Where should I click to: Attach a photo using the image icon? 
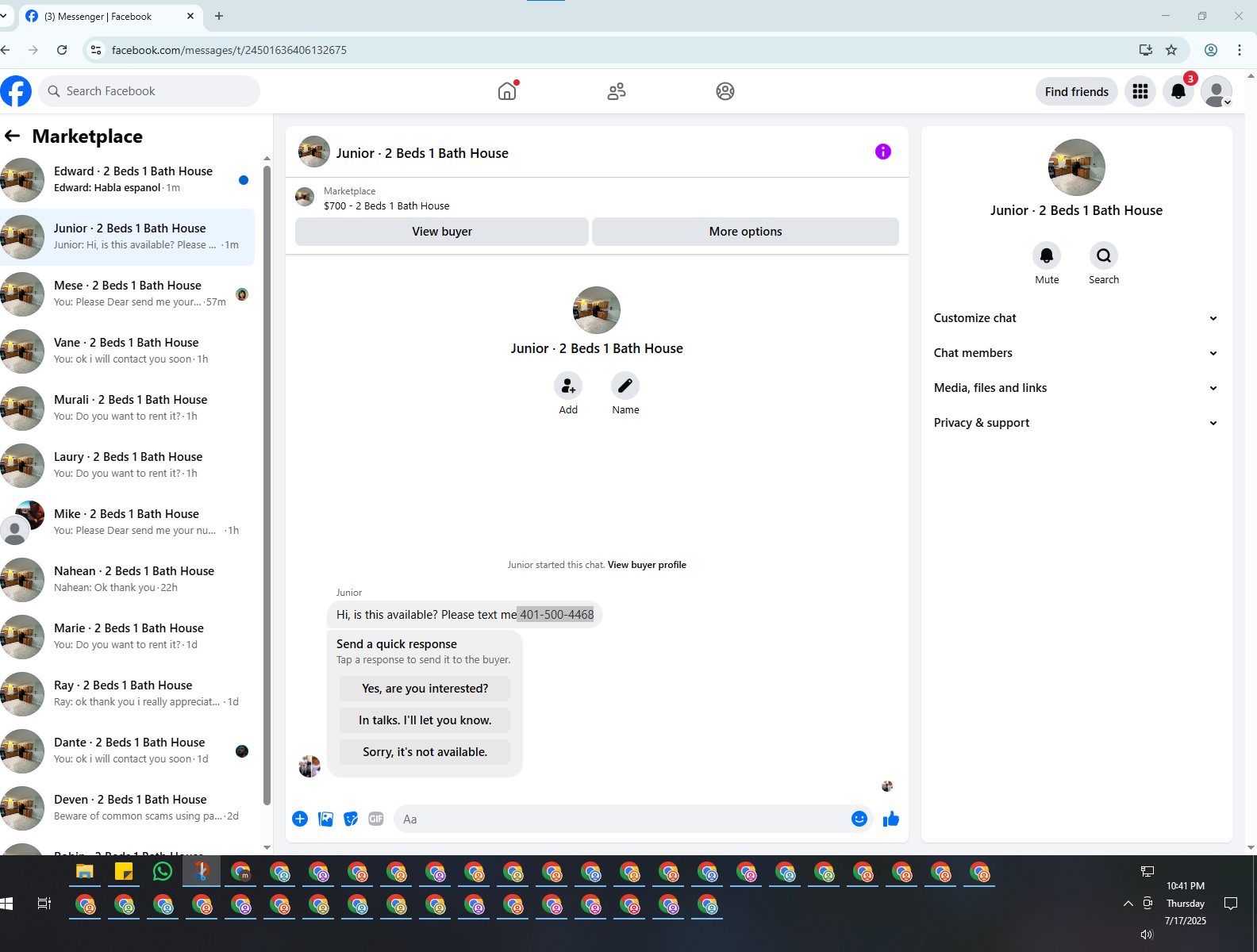click(x=325, y=819)
